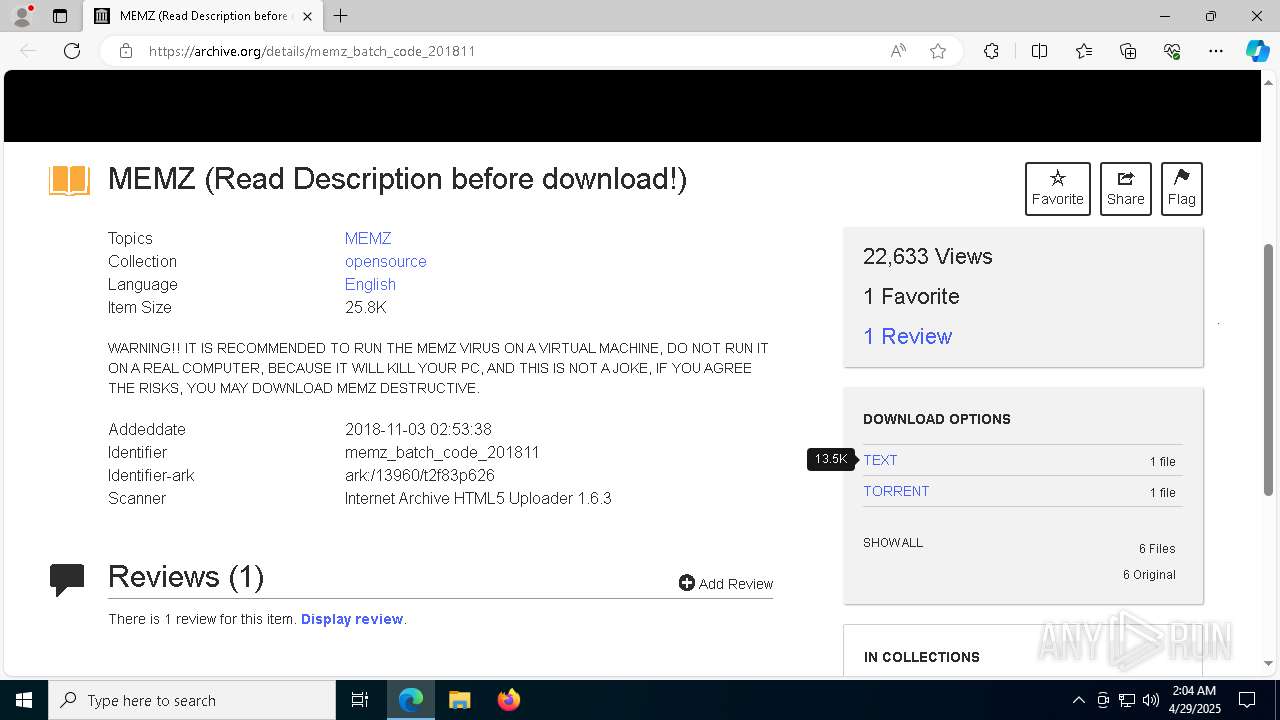1280x720 pixels.
Task: Select the 22,633 Views text
Action: click(928, 256)
